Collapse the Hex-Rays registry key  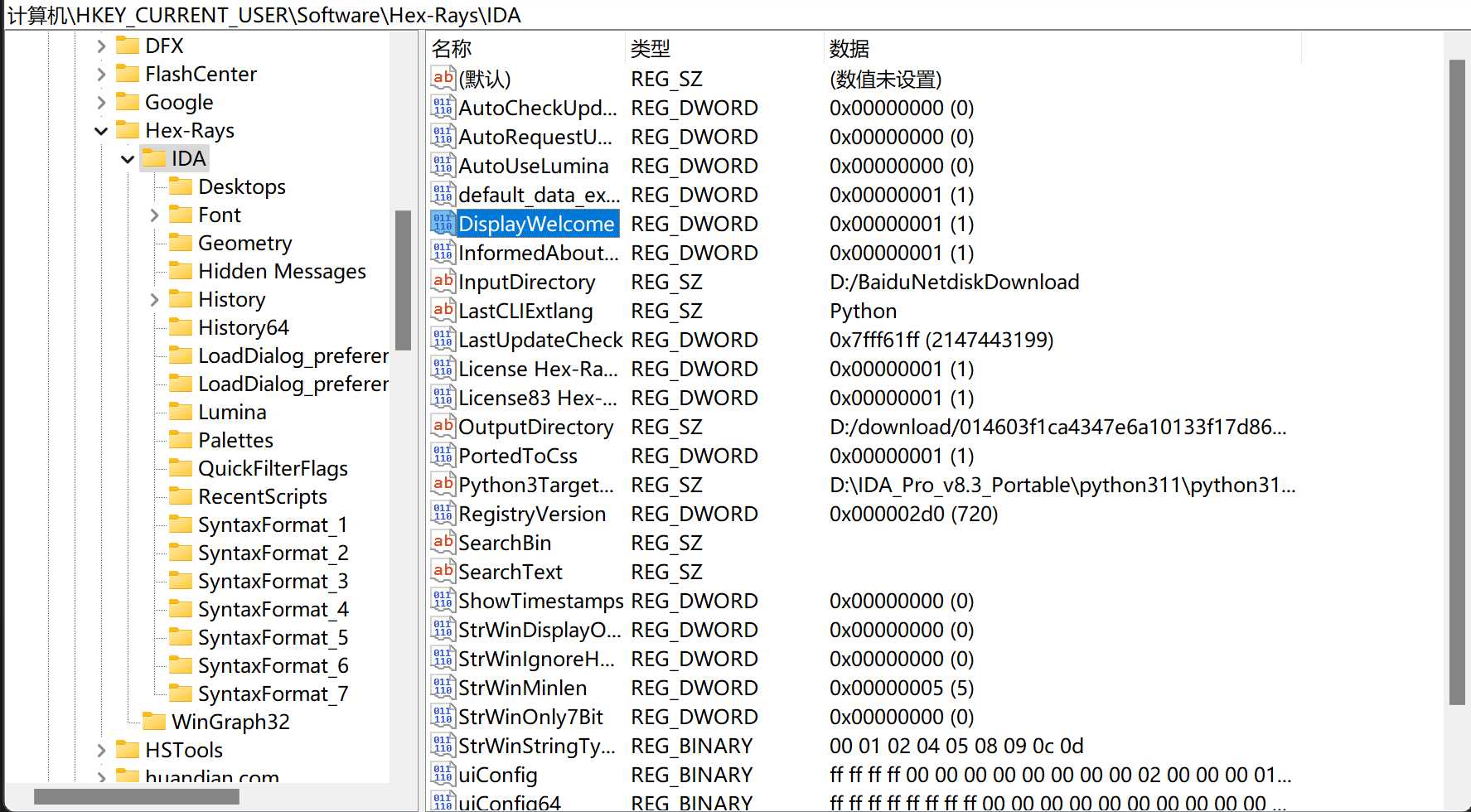click(101, 130)
